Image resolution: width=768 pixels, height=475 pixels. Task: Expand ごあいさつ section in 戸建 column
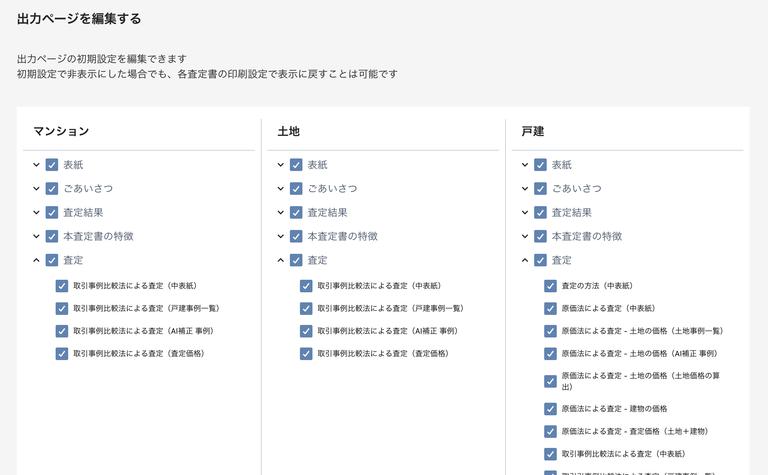coord(525,189)
